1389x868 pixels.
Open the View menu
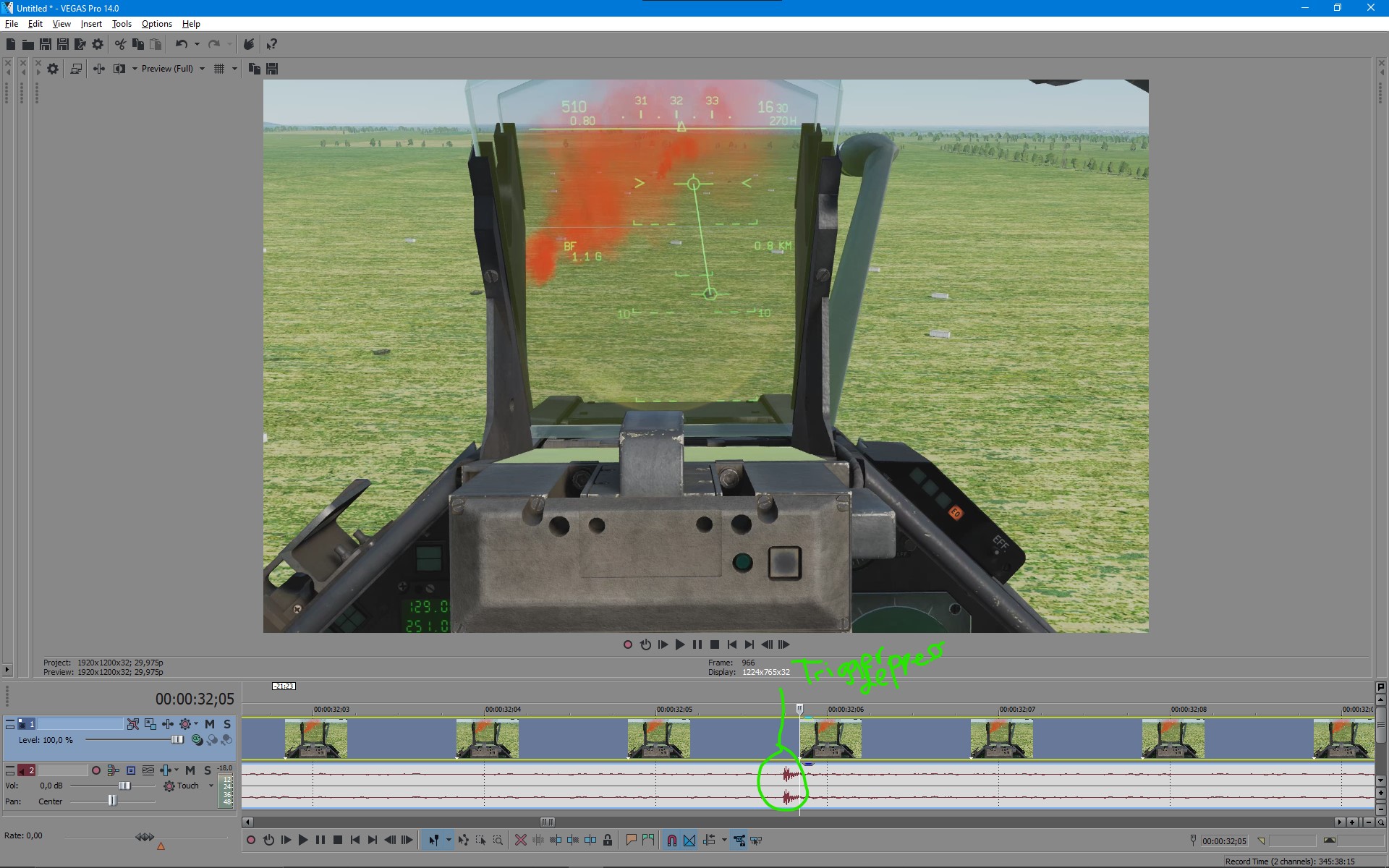61,24
